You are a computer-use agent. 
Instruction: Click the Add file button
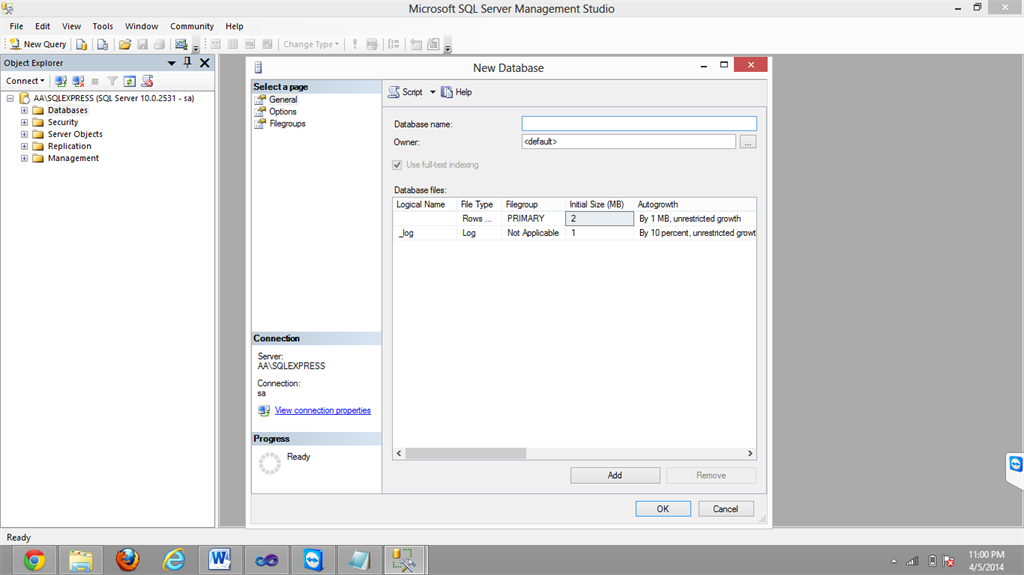(615, 476)
